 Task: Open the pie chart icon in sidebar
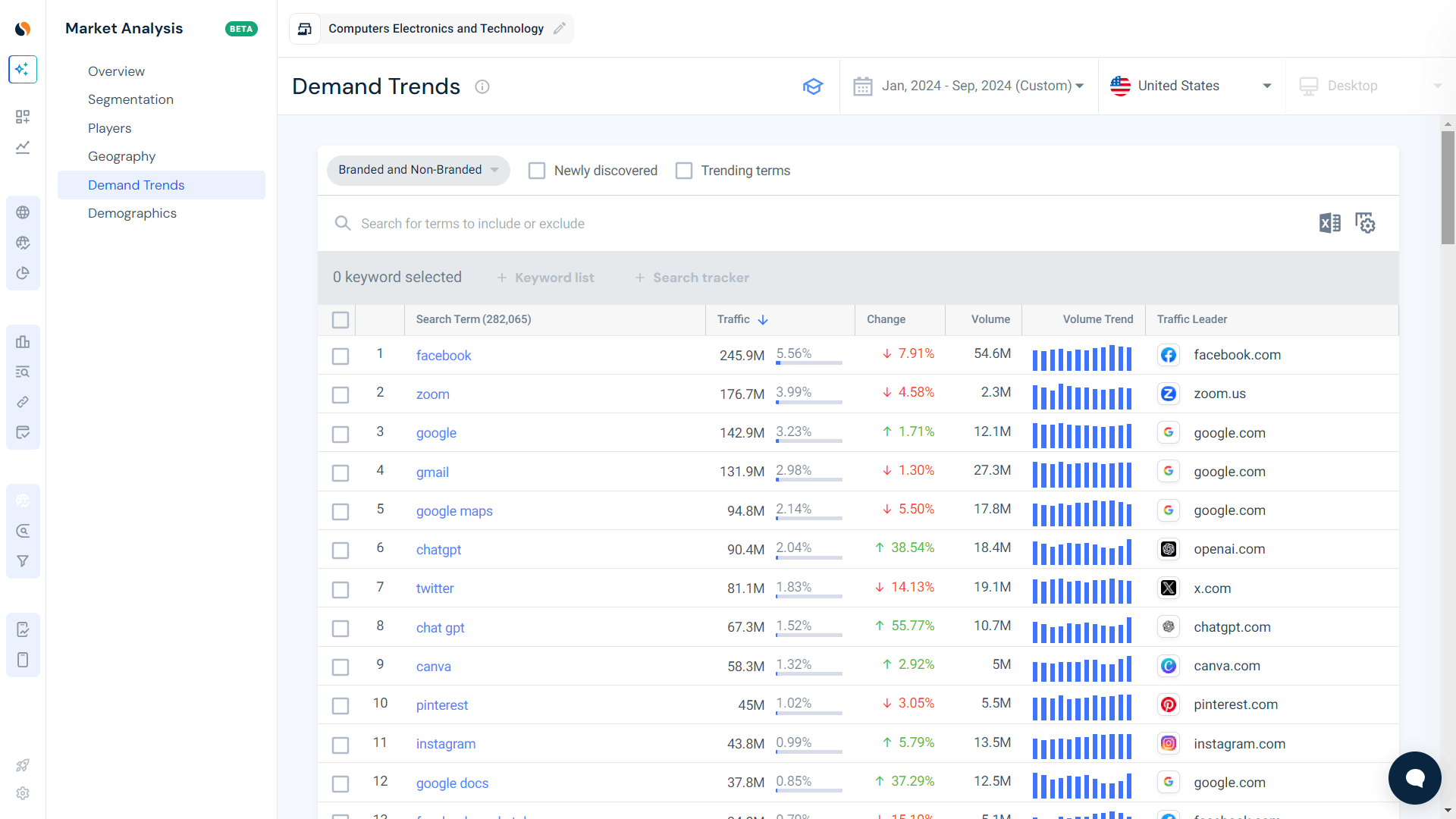pyautogui.click(x=23, y=273)
